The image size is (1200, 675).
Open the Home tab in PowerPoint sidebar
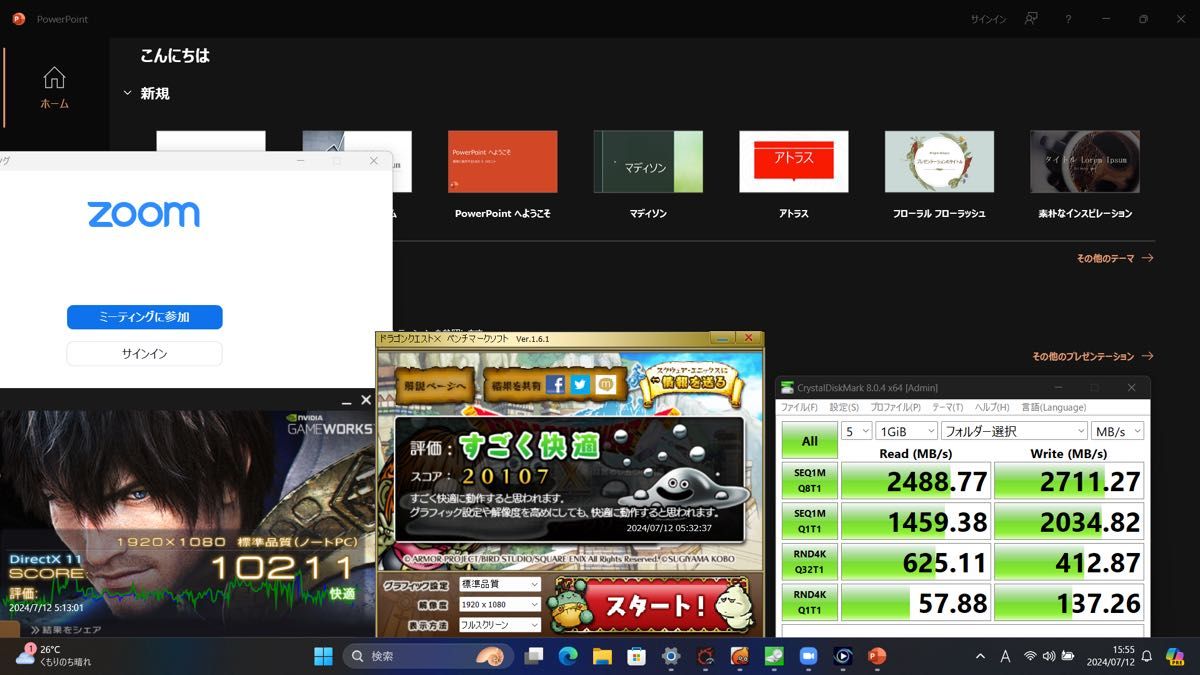point(54,88)
